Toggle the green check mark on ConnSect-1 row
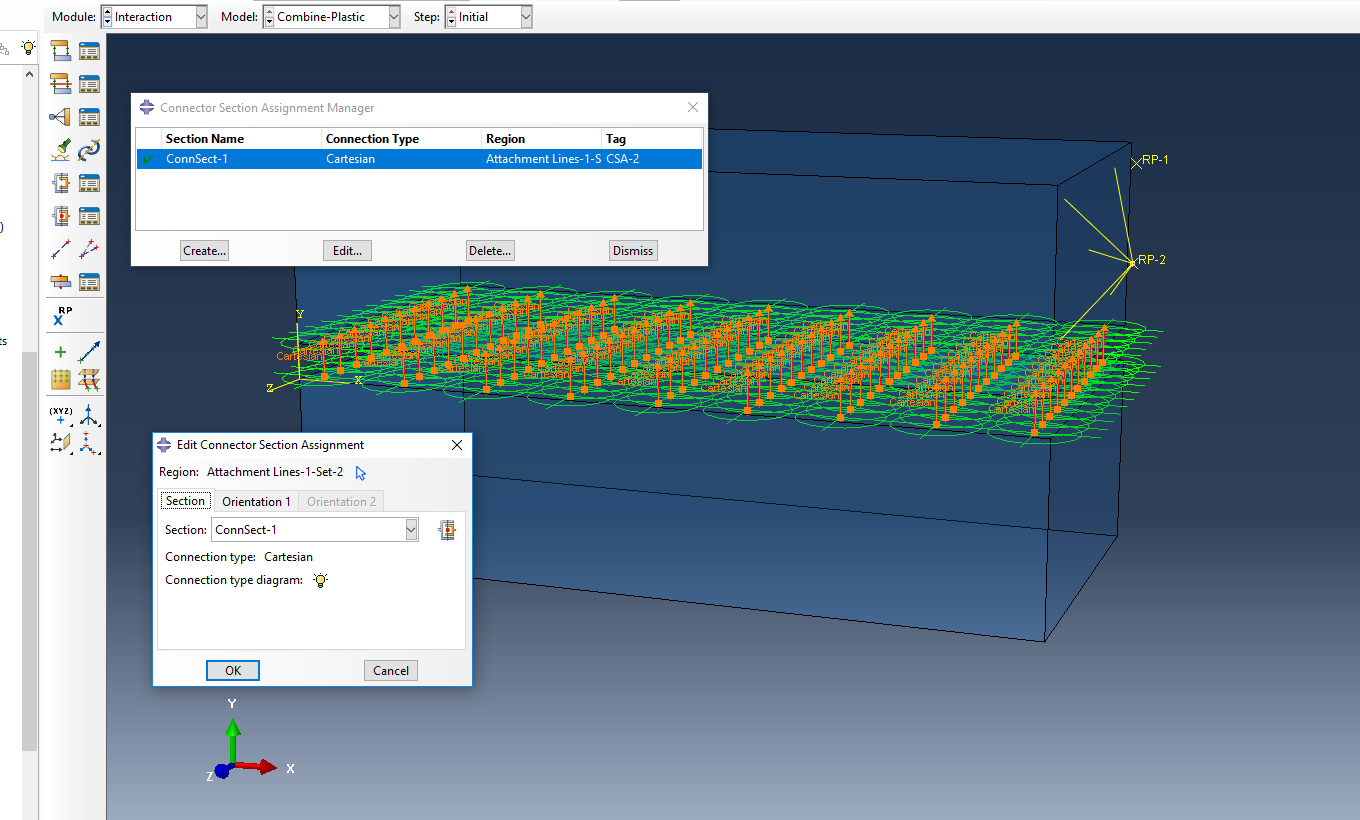Screen dimensions: 1360x820 coord(149,159)
